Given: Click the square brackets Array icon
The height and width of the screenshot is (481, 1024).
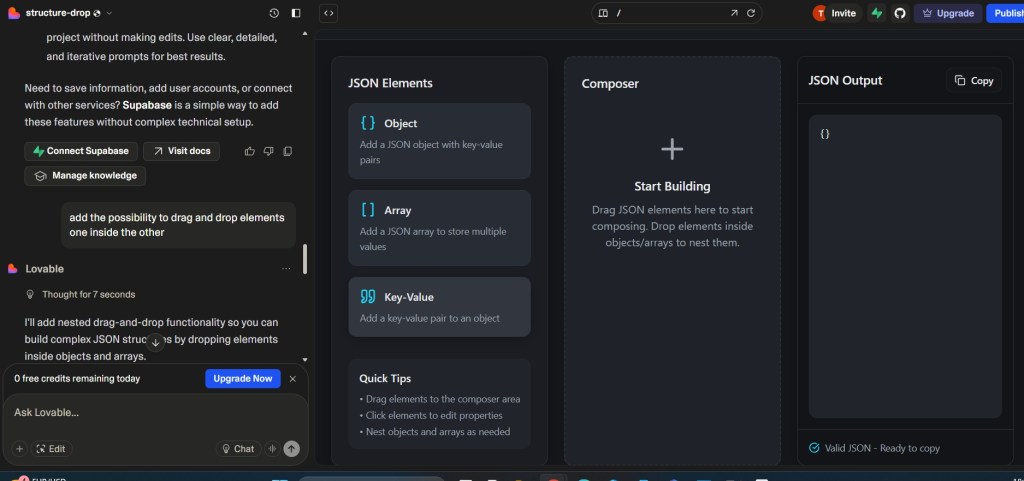Looking at the screenshot, I should point(368,209).
